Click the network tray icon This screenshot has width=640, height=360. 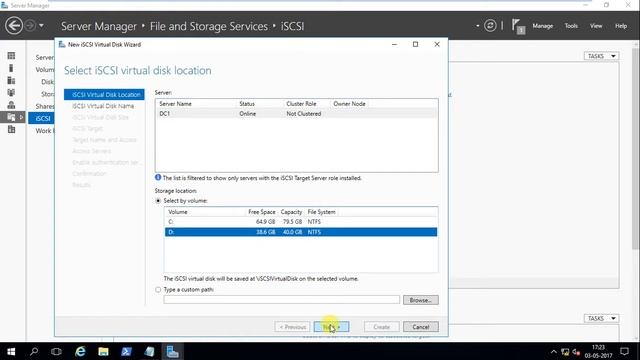565,351
